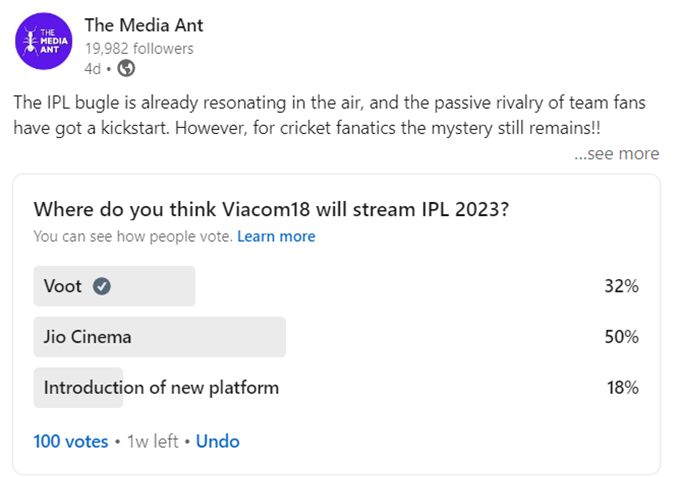Screen dimensions: 678x477
Task: Click the 32% result for Voot
Action: click(x=621, y=286)
